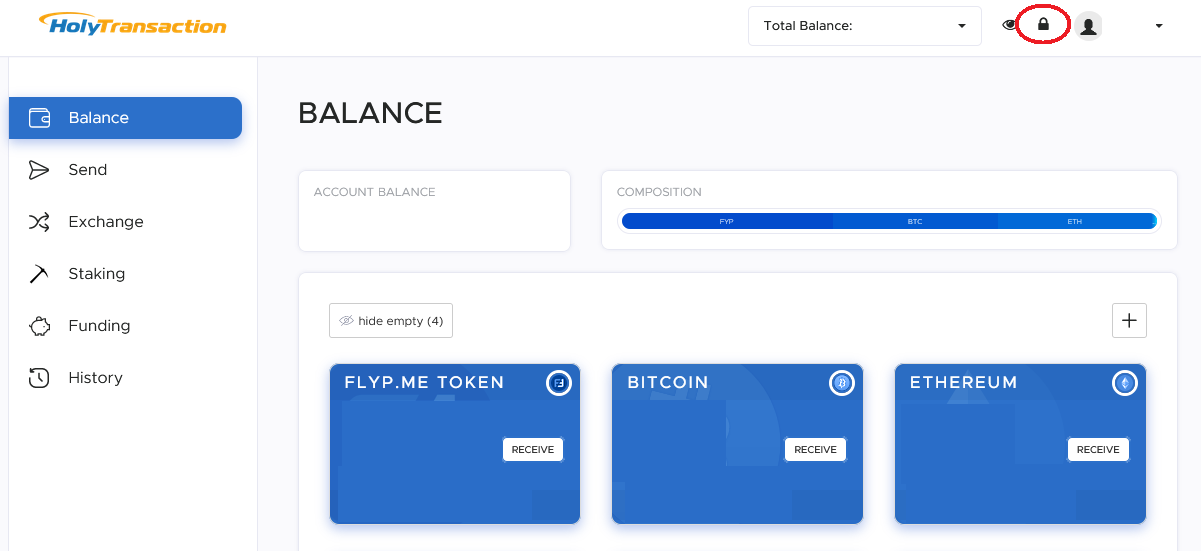Click the plus button to add wallet

1129,321
